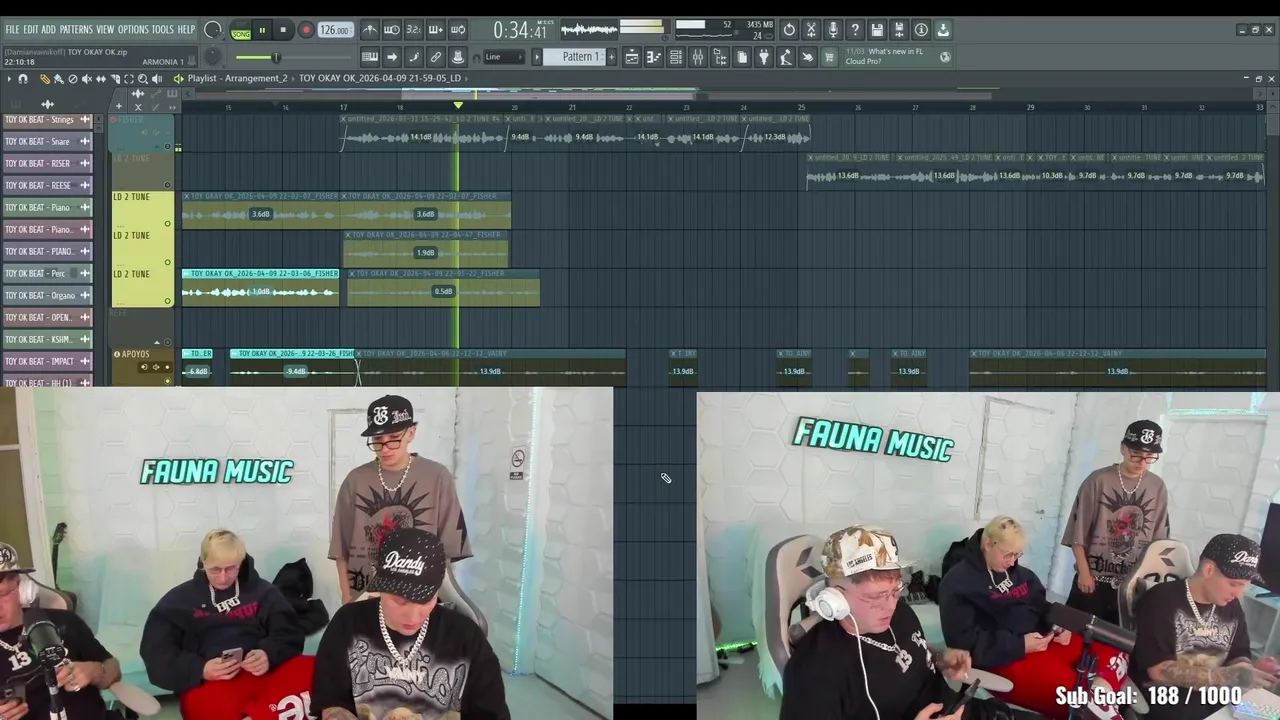Open help with question mark icon

tap(855, 30)
